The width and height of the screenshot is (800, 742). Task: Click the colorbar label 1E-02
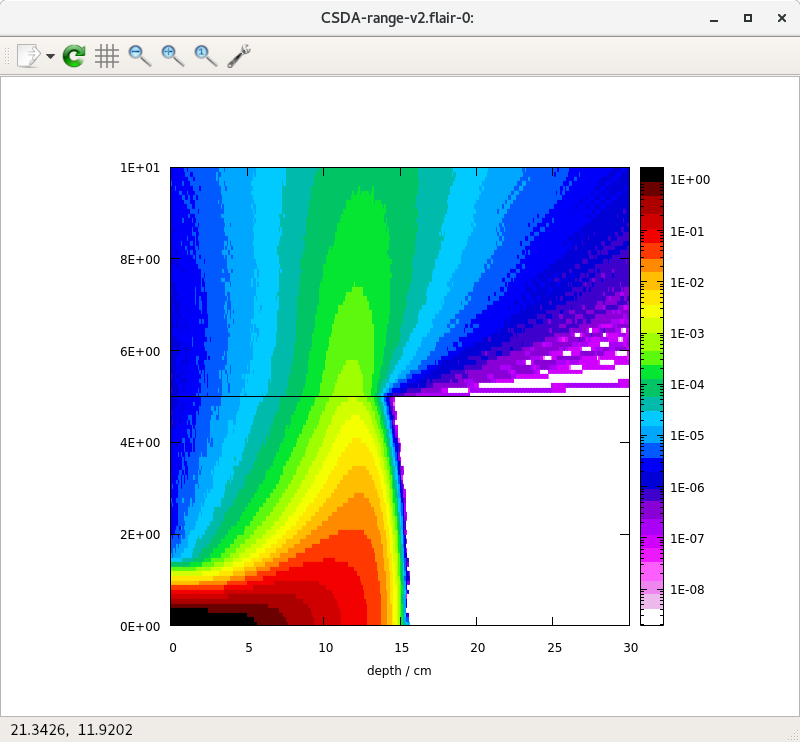687,283
